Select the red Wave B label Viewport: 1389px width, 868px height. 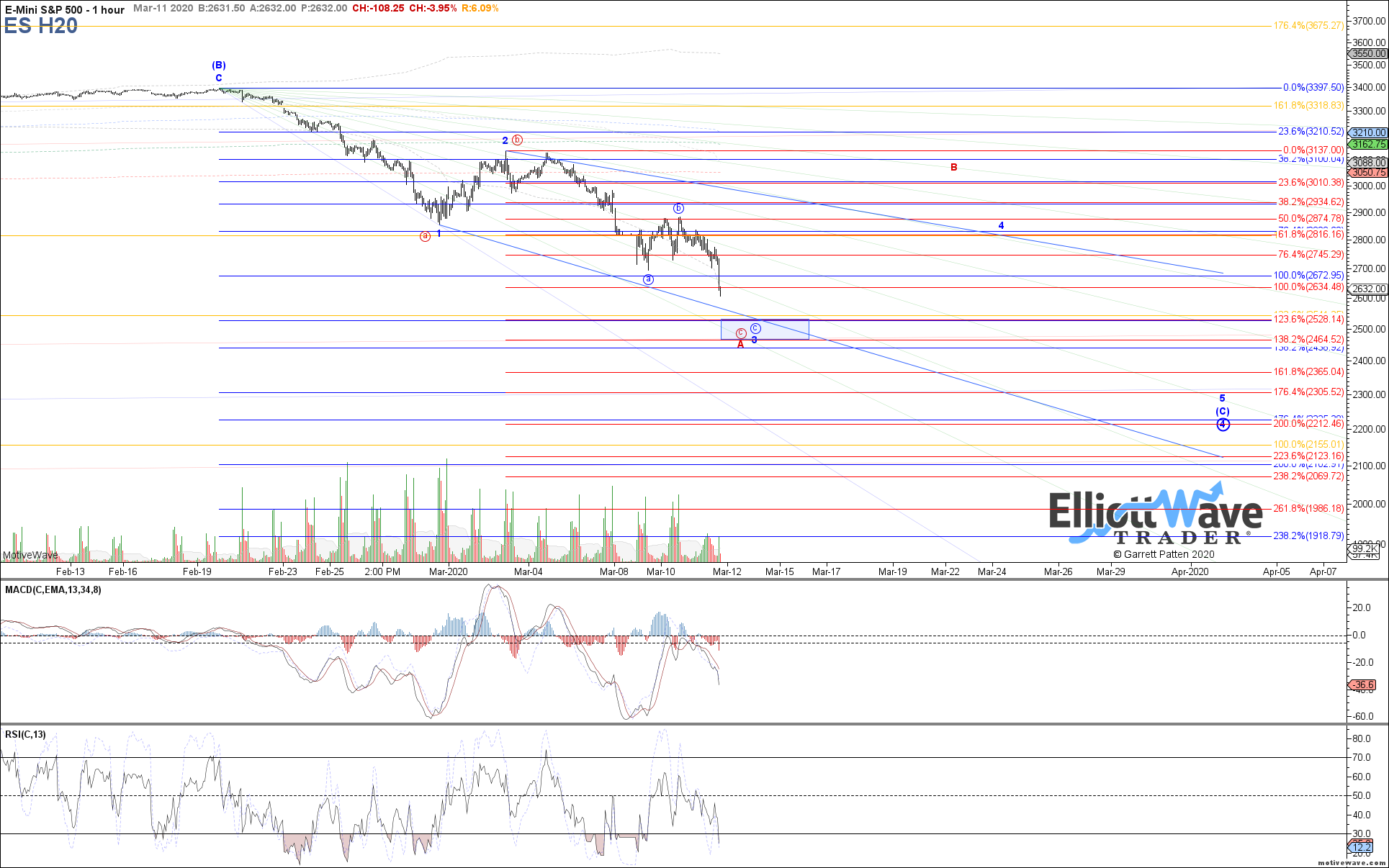coord(953,168)
